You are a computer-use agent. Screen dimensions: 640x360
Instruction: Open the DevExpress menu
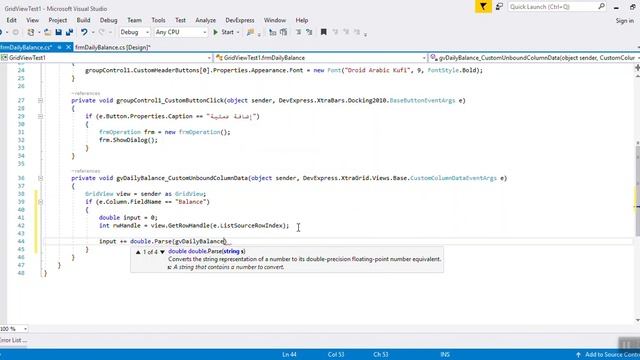point(240,20)
